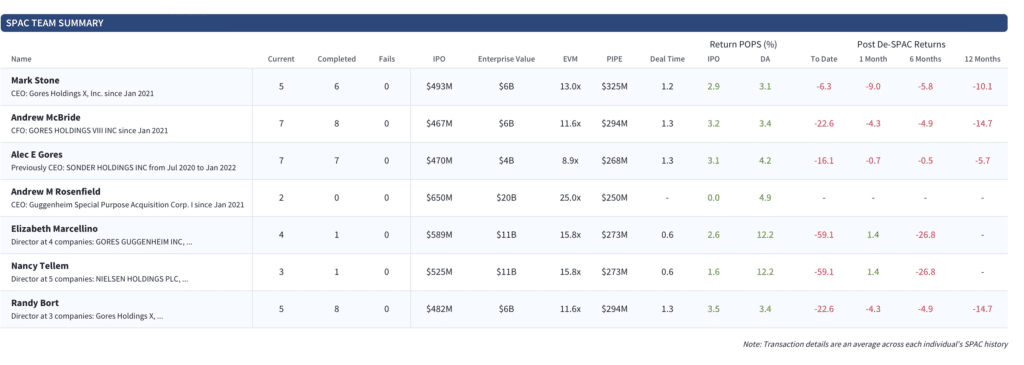Open Randy Bort profile name
The width and height of the screenshot is (1024, 365).
click(x=35, y=304)
